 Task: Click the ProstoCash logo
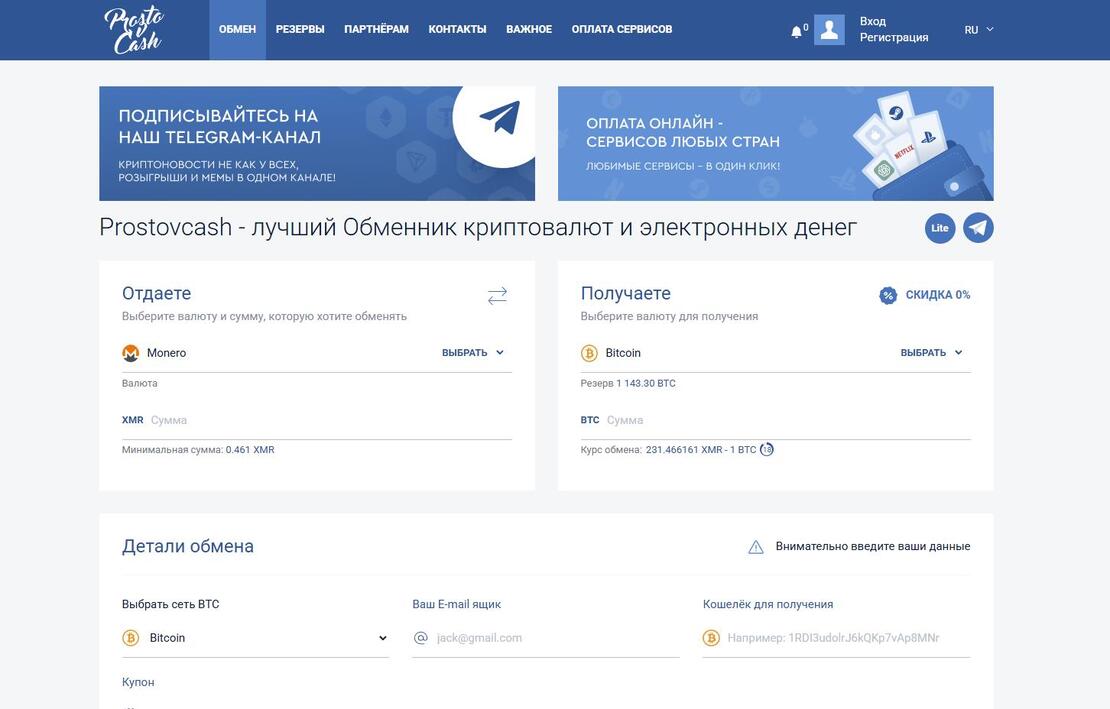[132, 30]
